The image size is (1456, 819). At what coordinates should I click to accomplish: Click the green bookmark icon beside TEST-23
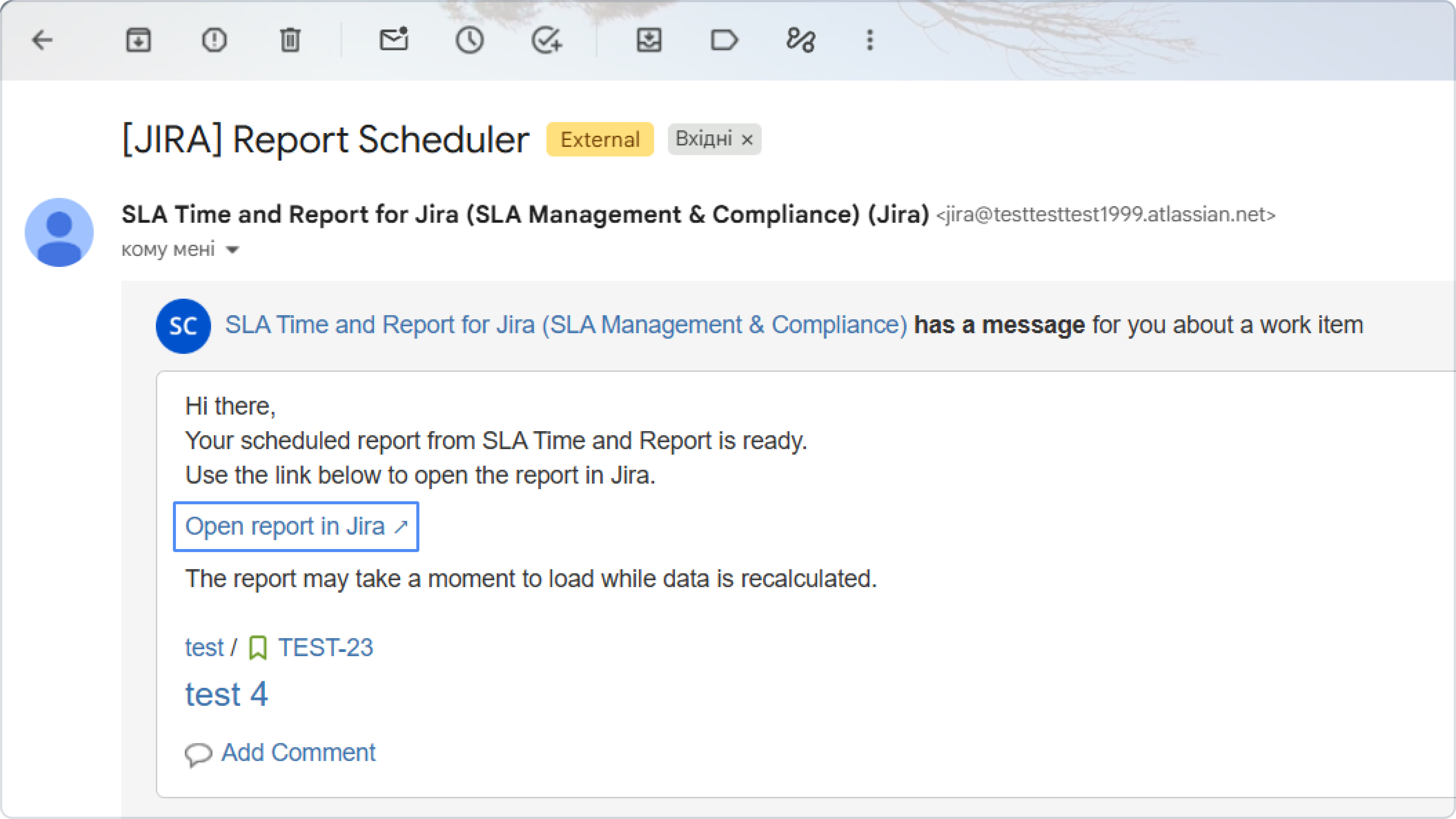tap(258, 648)
